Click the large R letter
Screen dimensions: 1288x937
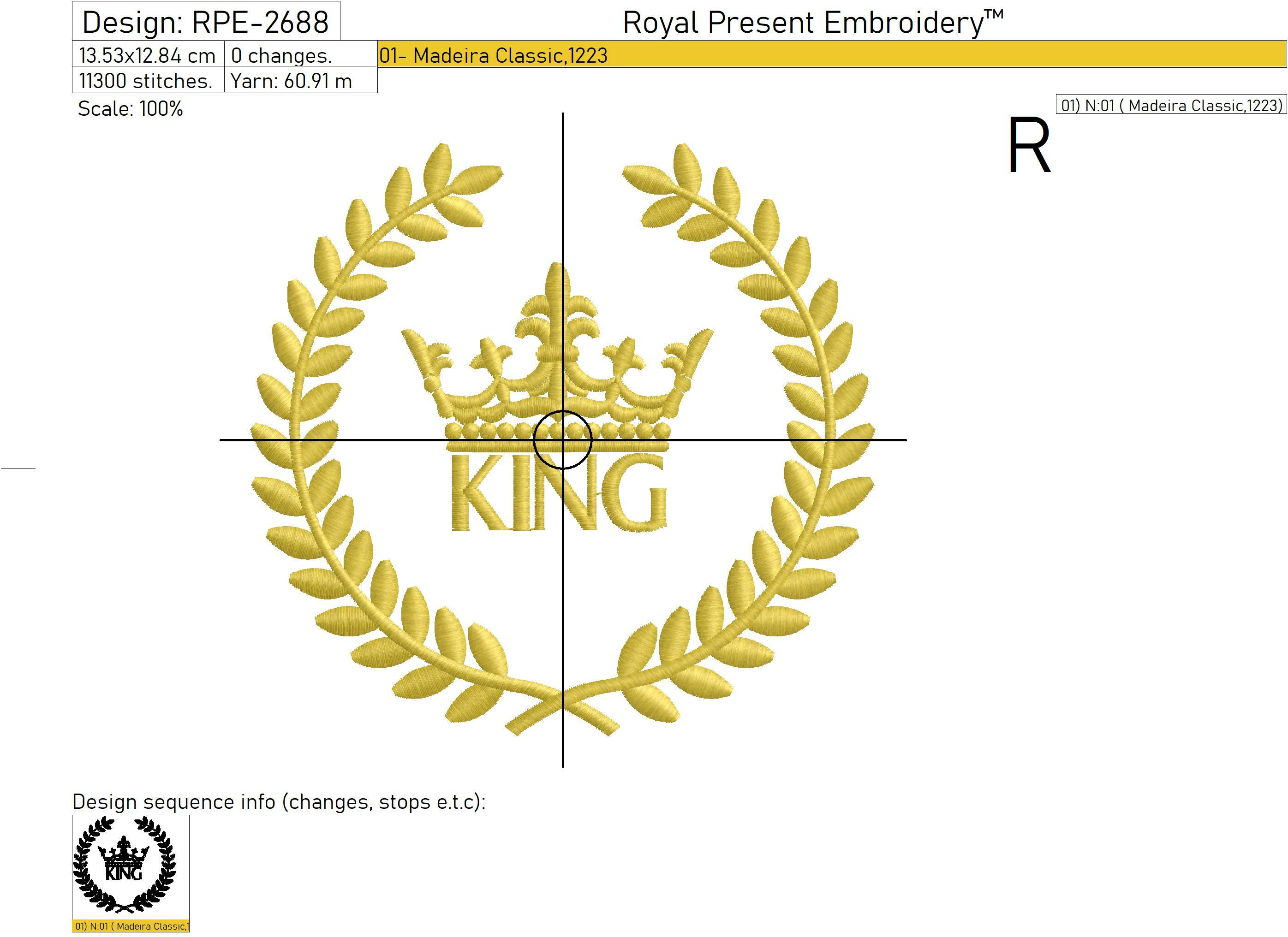[x=1029, y=145]
